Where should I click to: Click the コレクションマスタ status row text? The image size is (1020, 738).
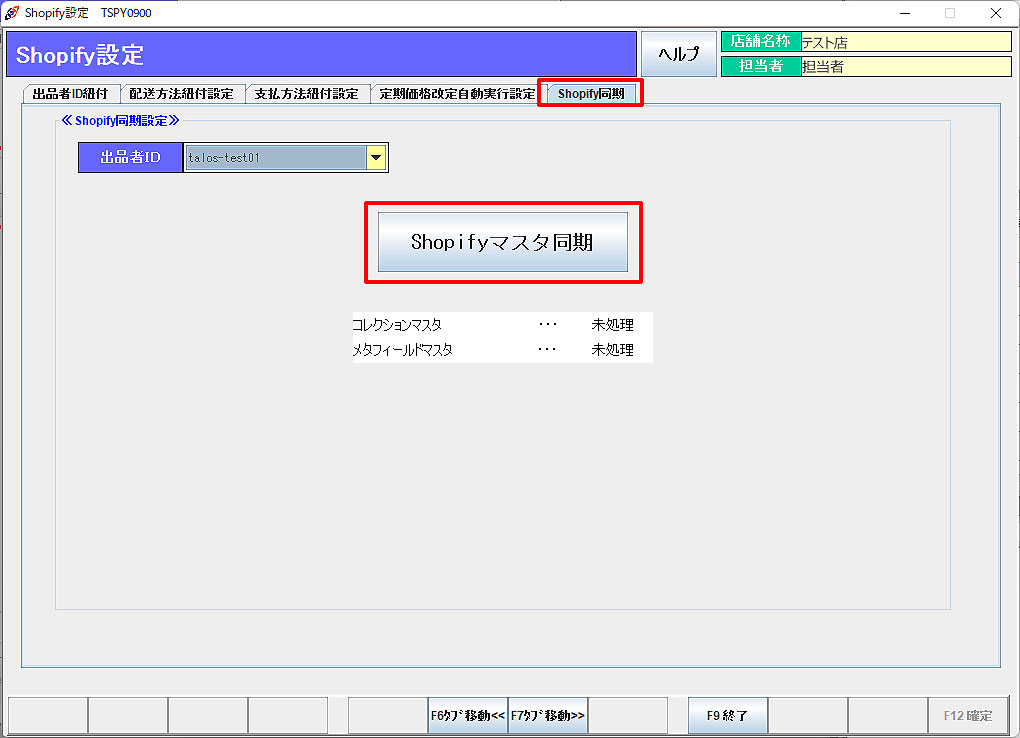pyautogui.click(x=397, y=324)
